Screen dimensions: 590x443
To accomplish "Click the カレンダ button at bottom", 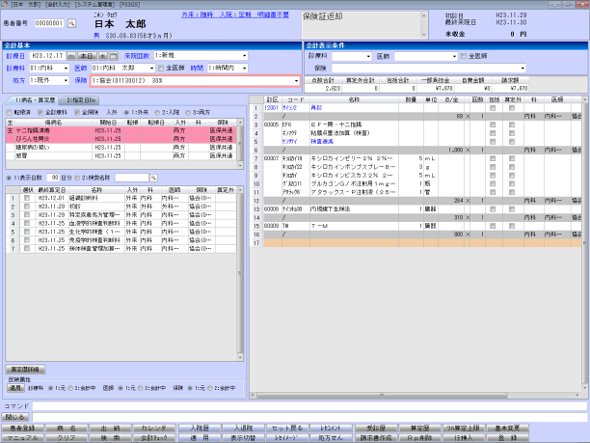I will pos(154,428).
